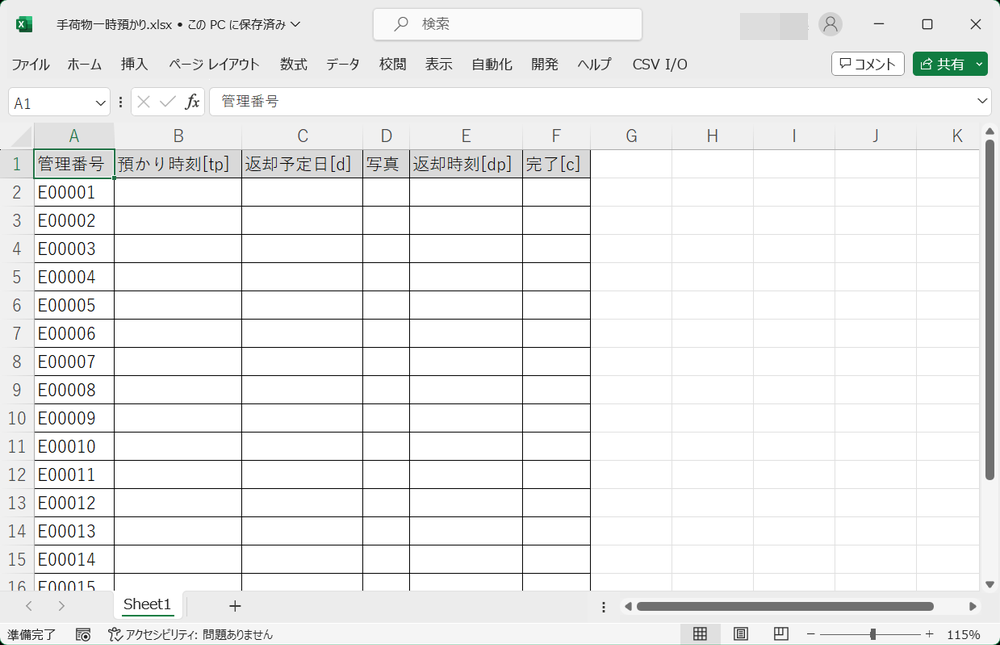Image resolution: width=1000 pixels, height=645 pixels.
Task: Open the 共有 button dropdown arrow
Action: pyautogui.click(x=979, y=64)
